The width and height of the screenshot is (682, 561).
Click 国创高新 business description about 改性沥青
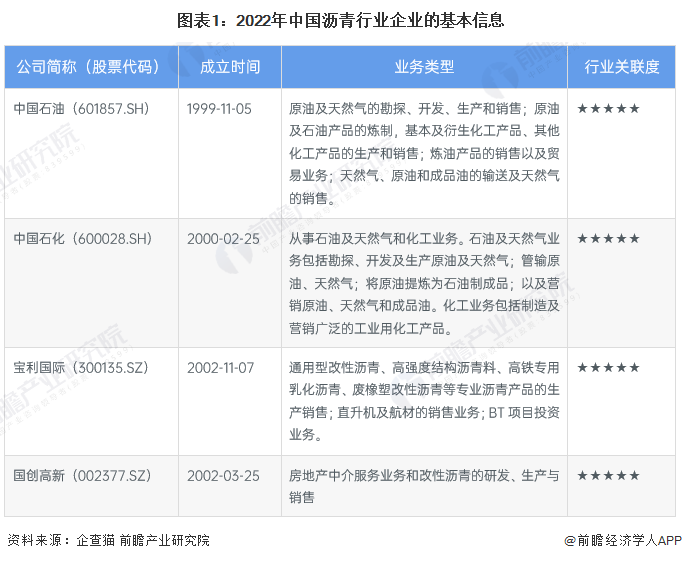pos(424,486)
